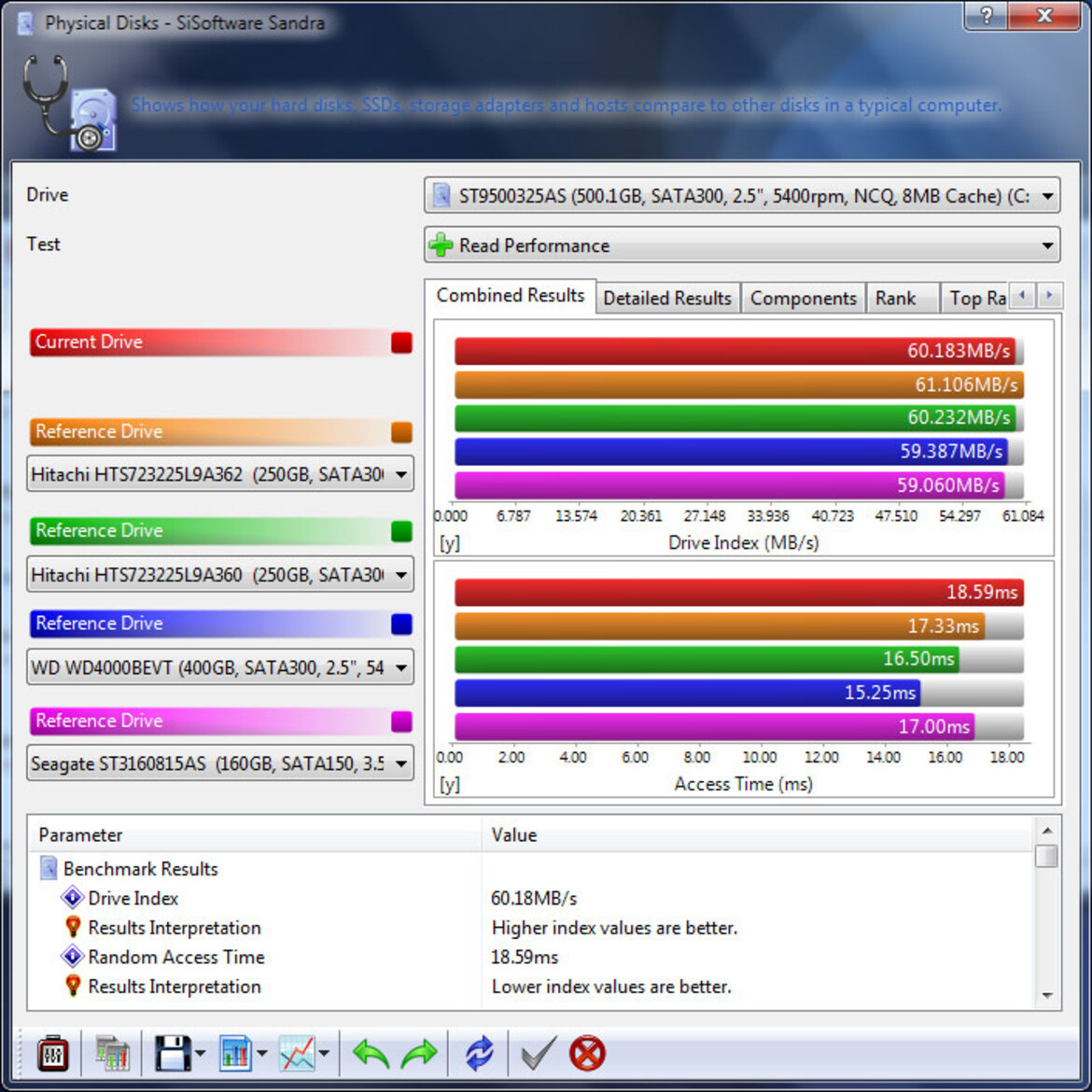Viewport: 1092px width, 1092px height.
Task: Click lightbulb icon beside Lower index values
Action: (73, 986)
